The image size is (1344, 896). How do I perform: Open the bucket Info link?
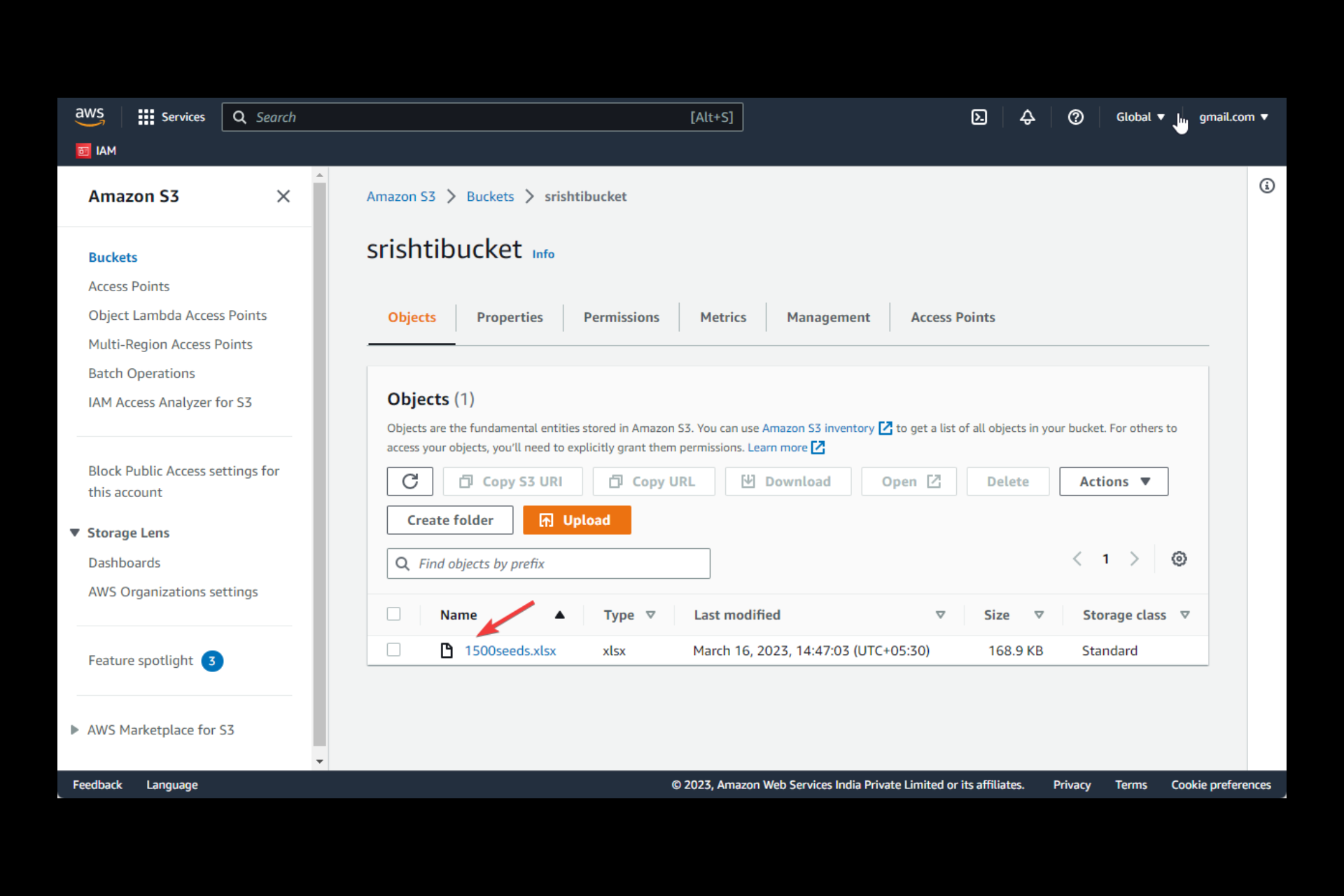pos(543,254)
